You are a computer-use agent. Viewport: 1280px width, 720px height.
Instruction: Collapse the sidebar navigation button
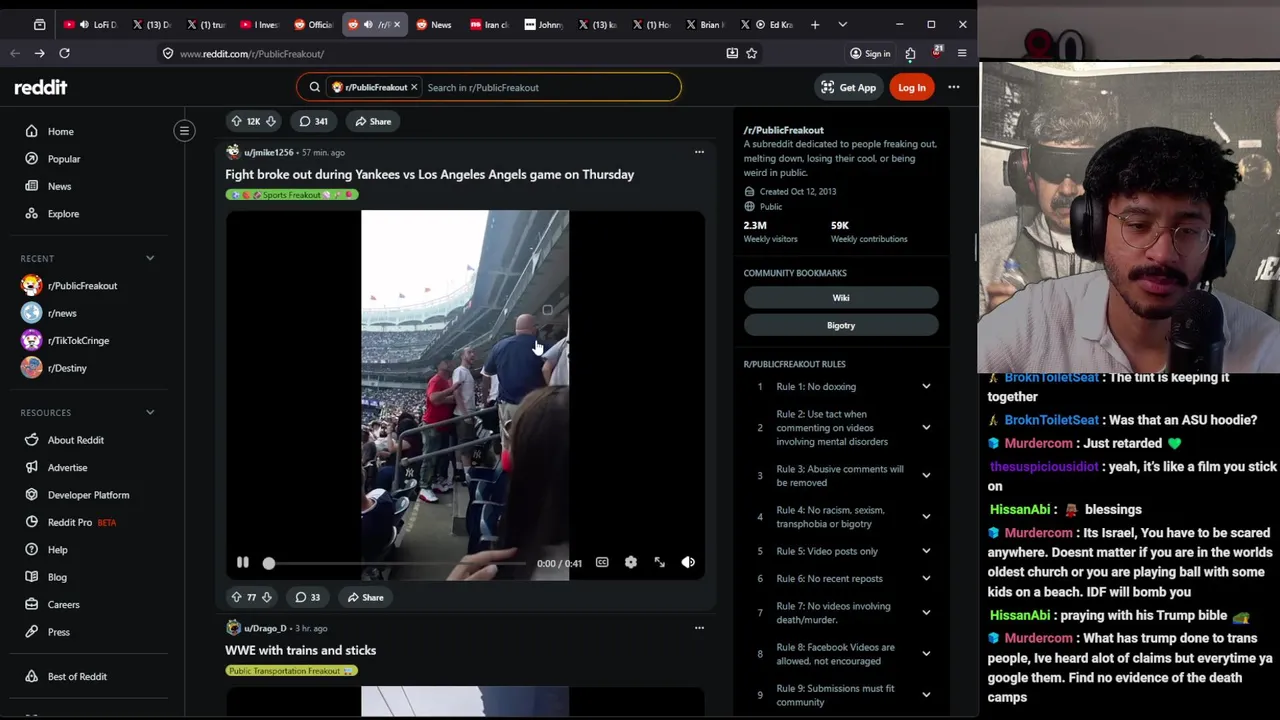tap(184, 131)
